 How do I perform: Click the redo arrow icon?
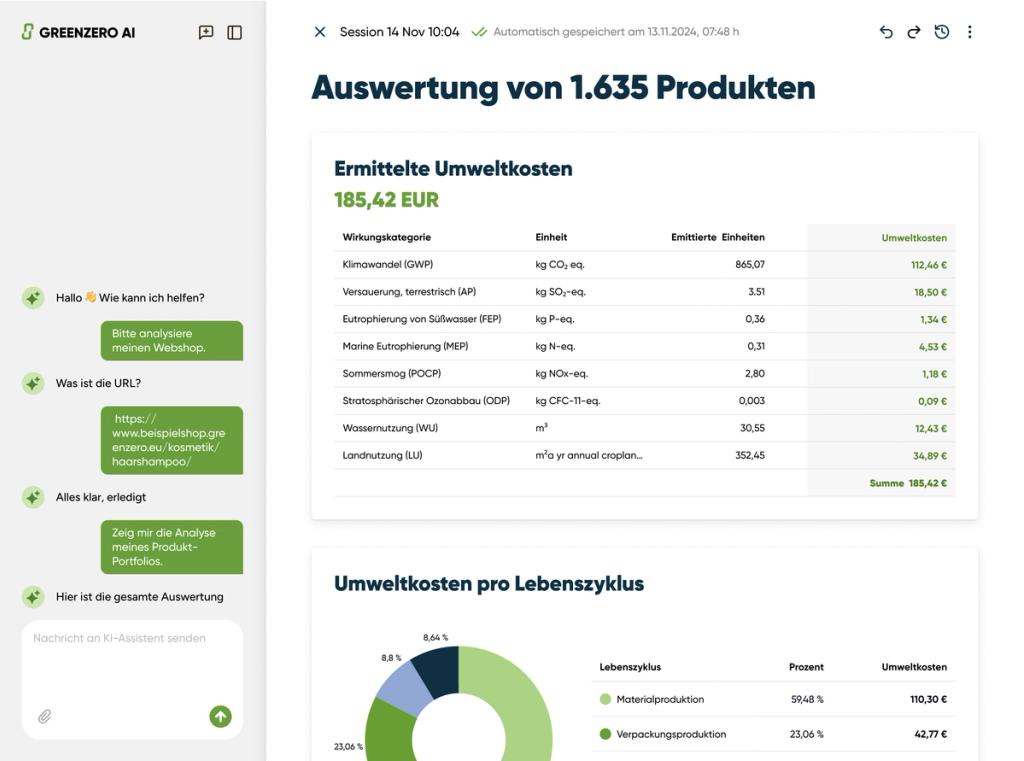pos(914,32)
